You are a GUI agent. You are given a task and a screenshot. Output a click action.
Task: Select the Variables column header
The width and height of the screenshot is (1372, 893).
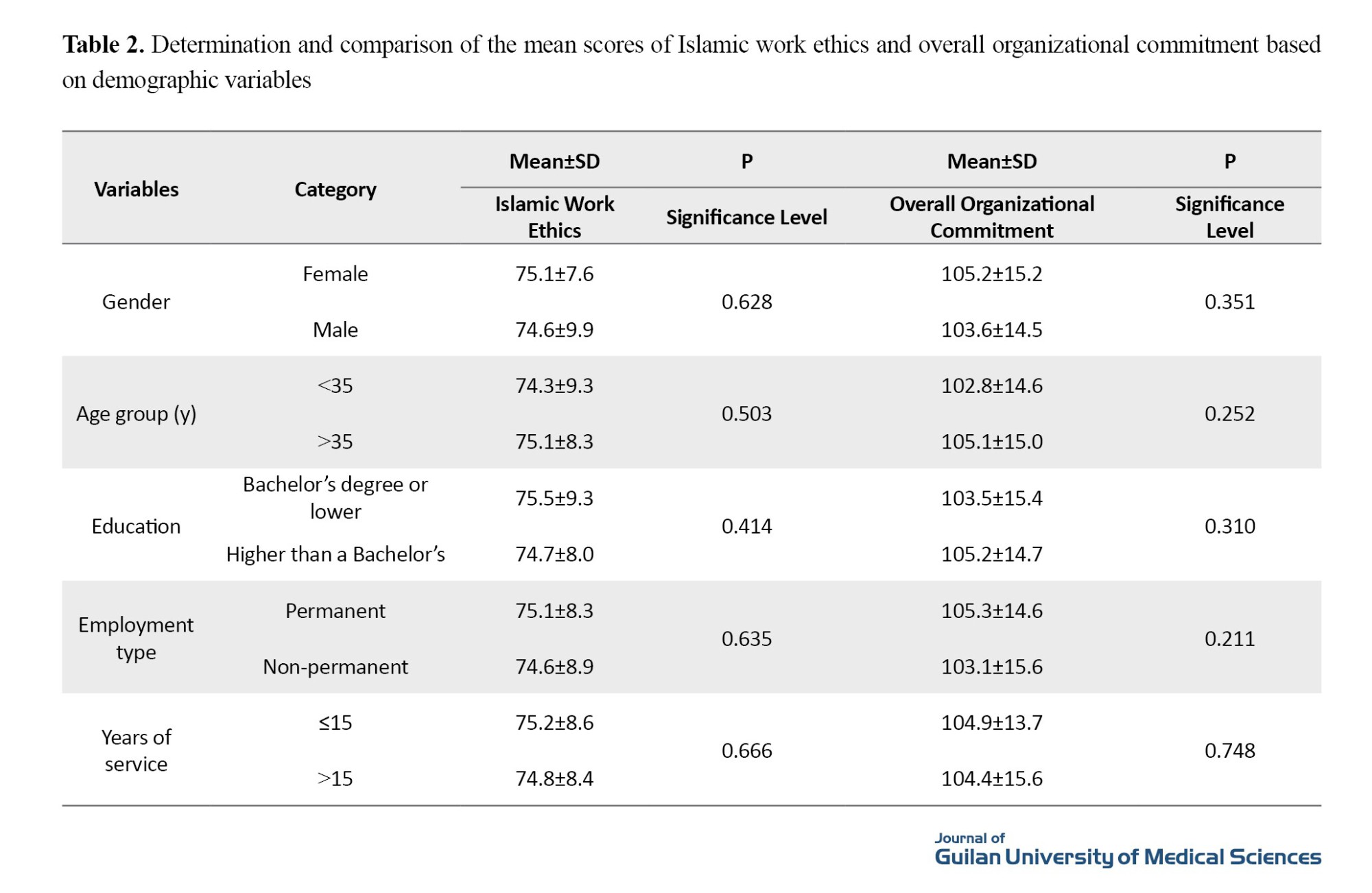[136, 189]
